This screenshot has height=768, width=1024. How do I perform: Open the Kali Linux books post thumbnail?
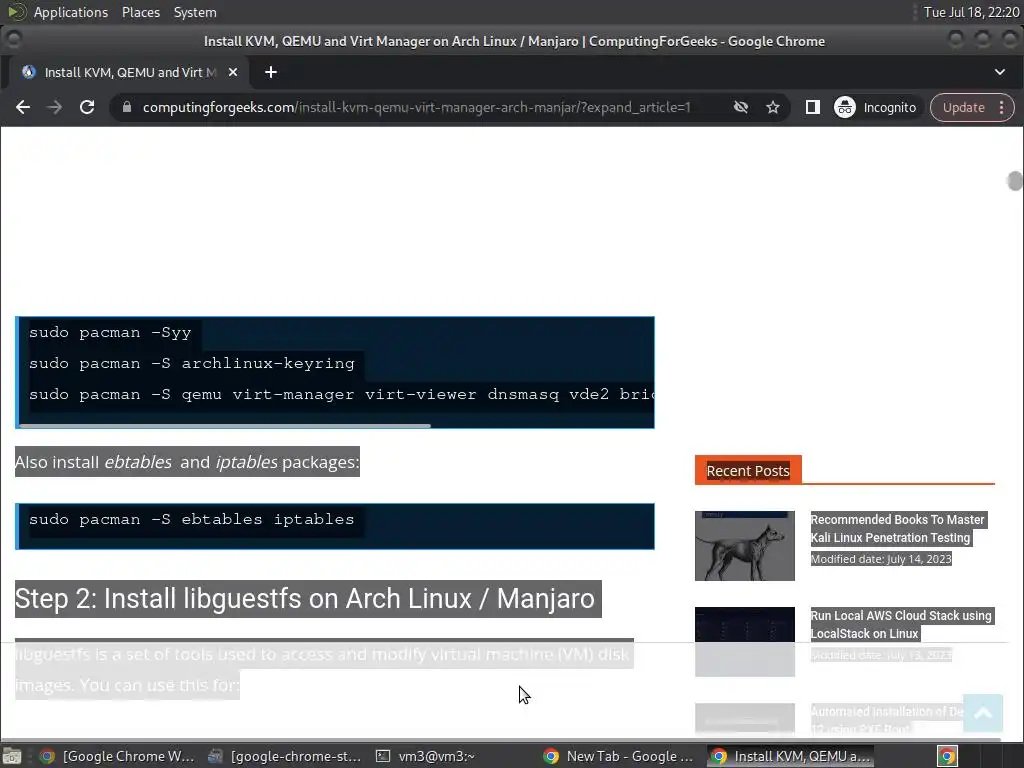tap(744, 545)
